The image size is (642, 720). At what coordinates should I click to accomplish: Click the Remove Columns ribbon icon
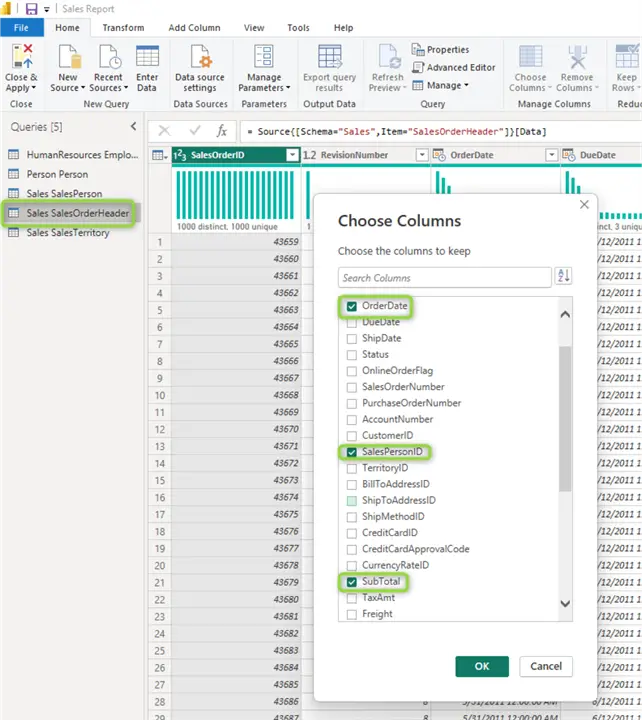point(577,57)
